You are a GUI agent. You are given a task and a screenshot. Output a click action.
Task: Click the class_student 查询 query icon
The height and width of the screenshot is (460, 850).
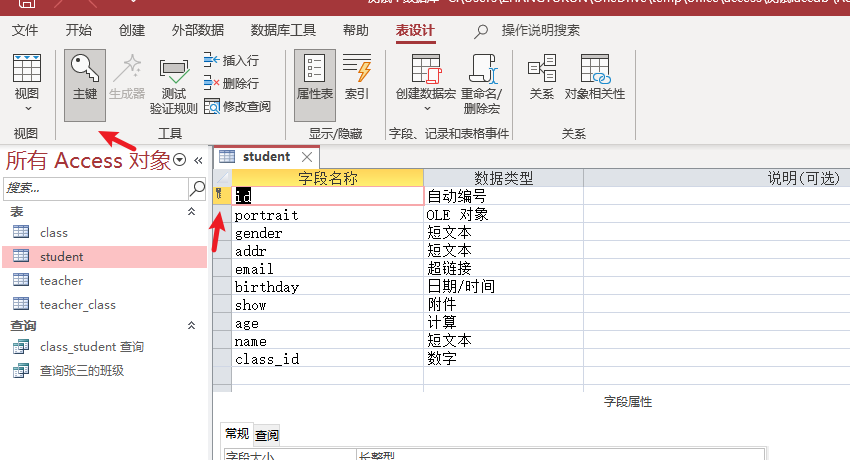pos(21,346)
